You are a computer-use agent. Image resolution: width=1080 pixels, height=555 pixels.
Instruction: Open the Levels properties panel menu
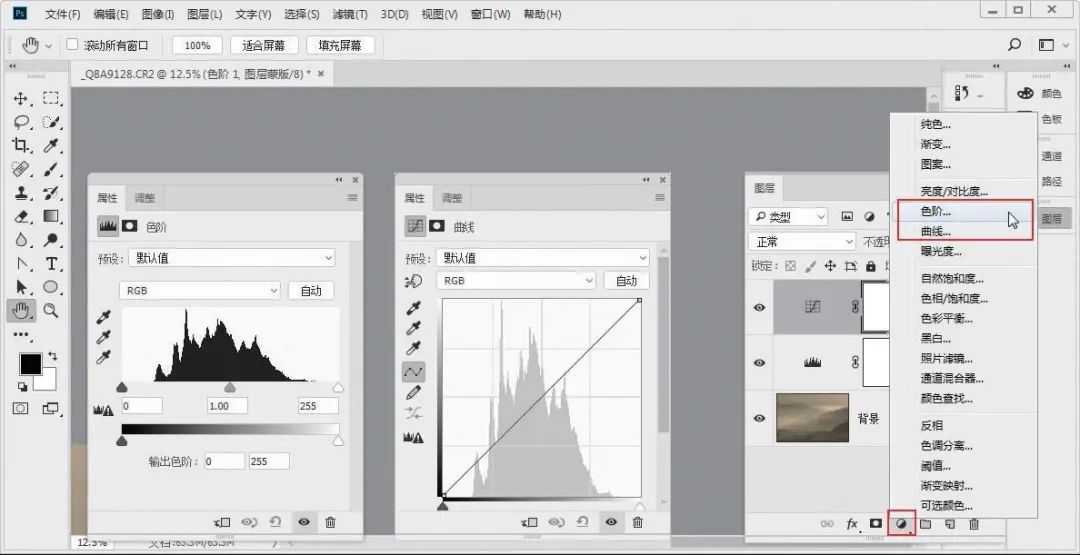pyautogui.click(x=353, y=198)
